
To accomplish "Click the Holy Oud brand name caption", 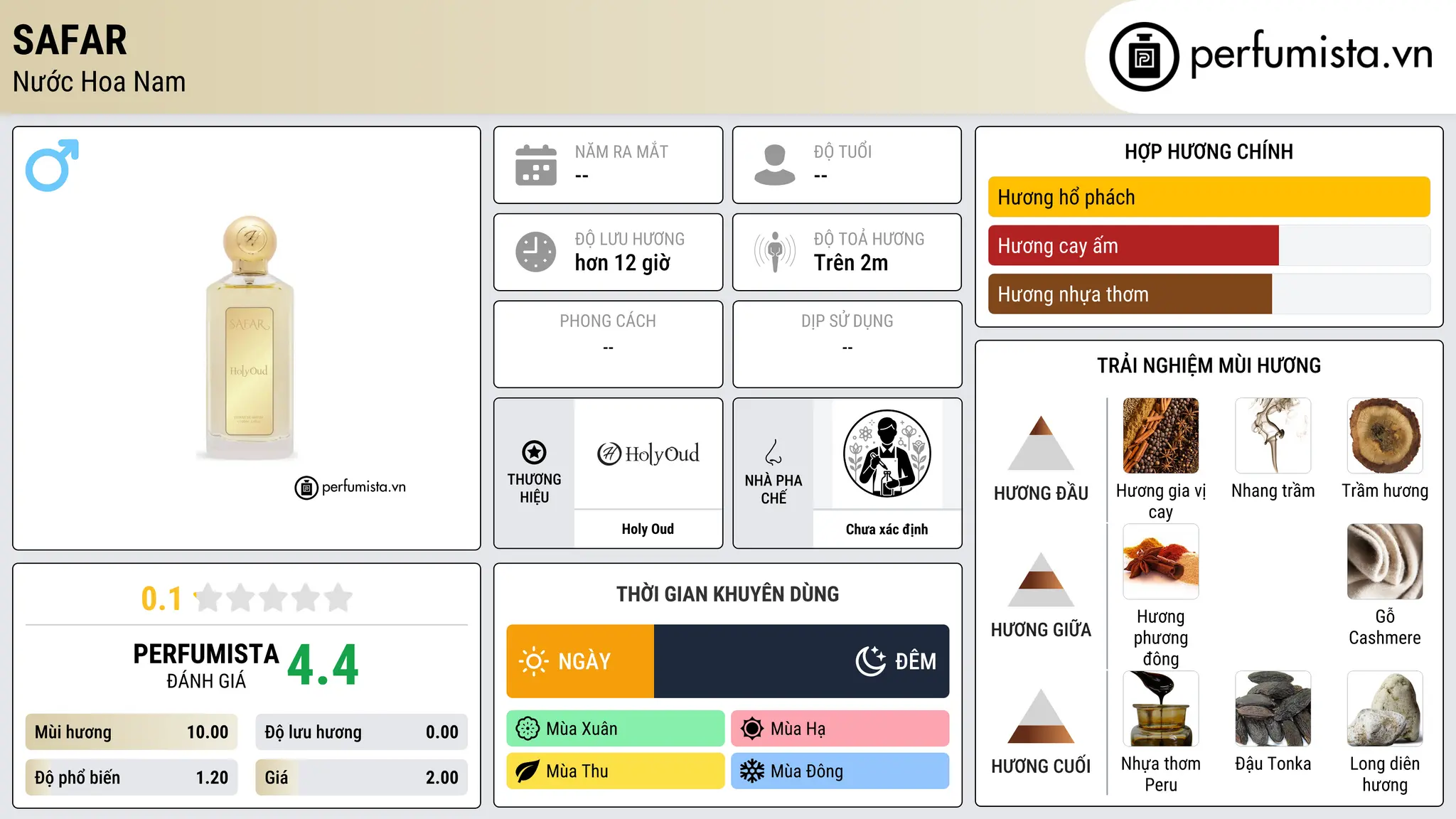I will click(648, 529).
